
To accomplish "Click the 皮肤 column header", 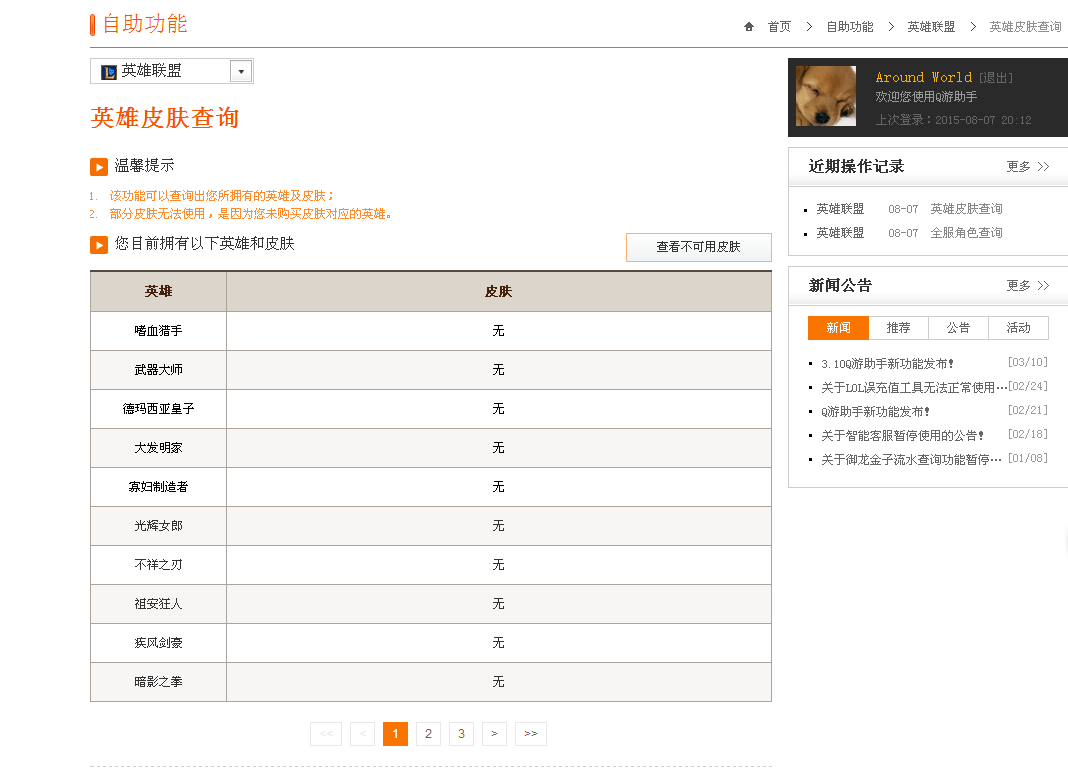I will pyautogui.click(x=499, y=291).
